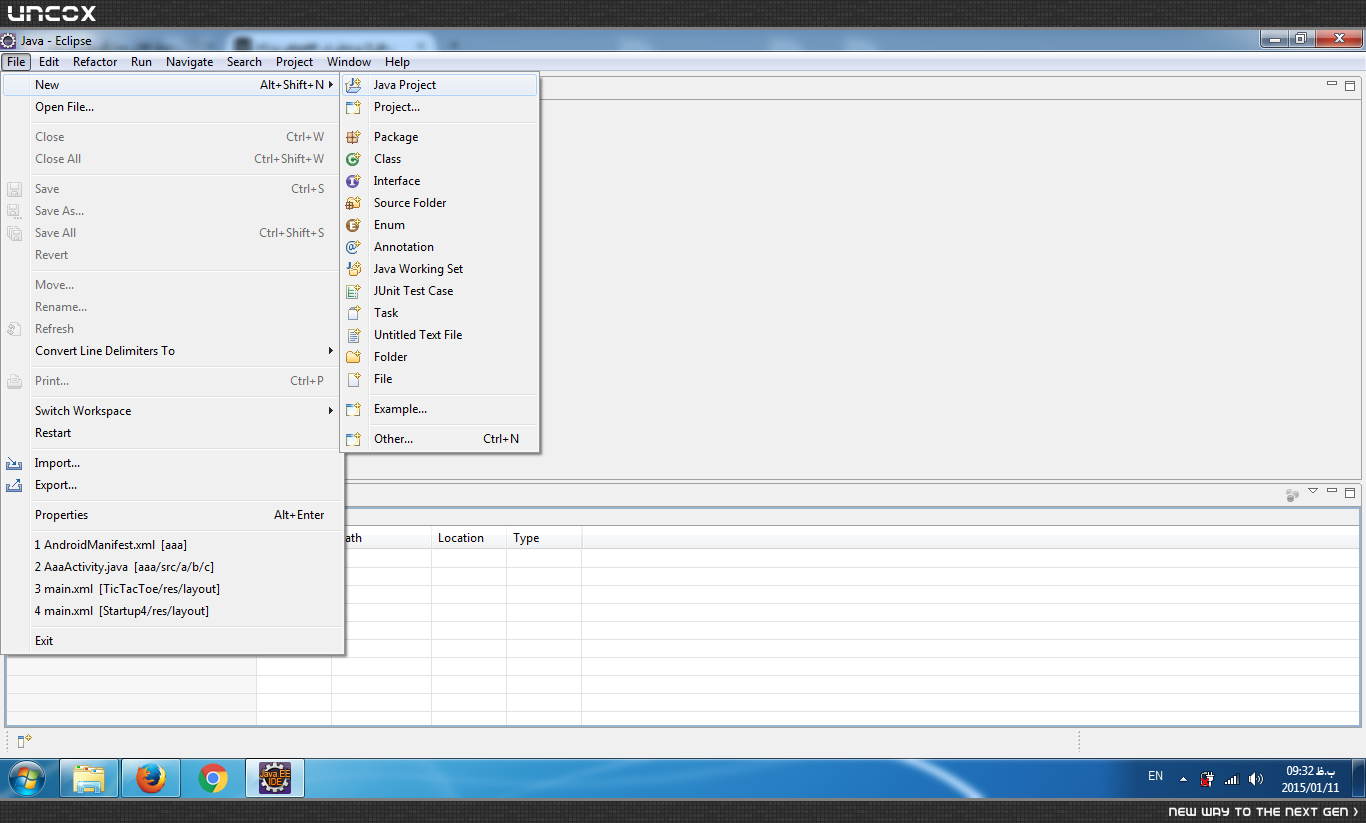
Task: Maximize the editor area panel
Action: coord(1350,86)
